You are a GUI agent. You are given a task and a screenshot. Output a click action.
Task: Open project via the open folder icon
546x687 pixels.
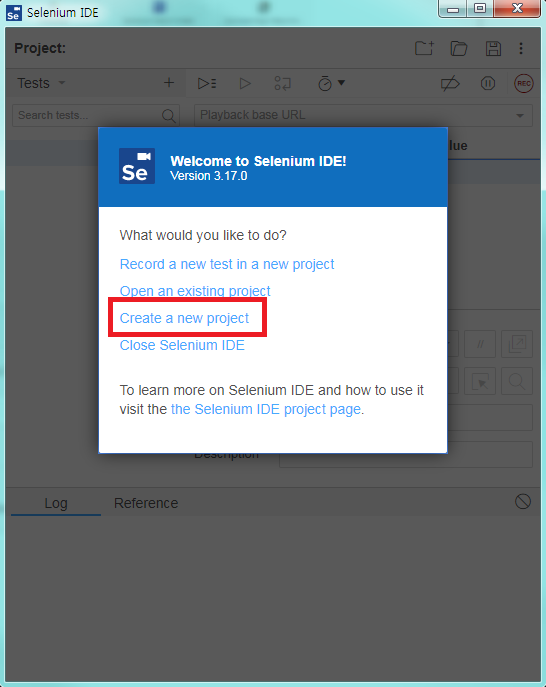(x=459, y=48)
